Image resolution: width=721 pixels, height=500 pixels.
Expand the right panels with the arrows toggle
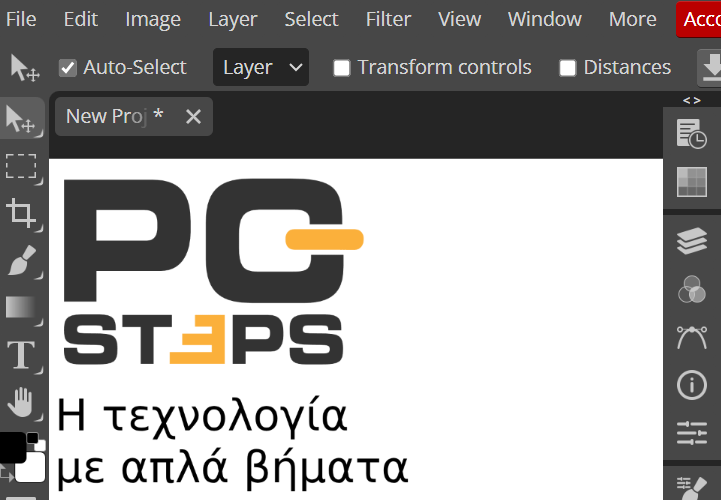691,100
